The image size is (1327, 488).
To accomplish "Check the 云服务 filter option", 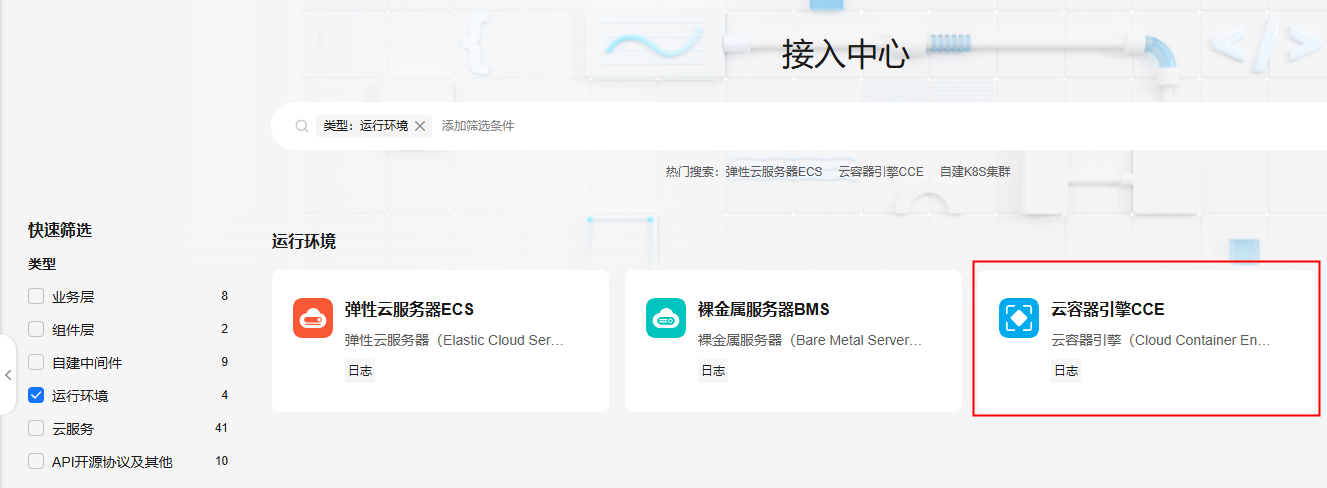I will (x=36, y=428).
